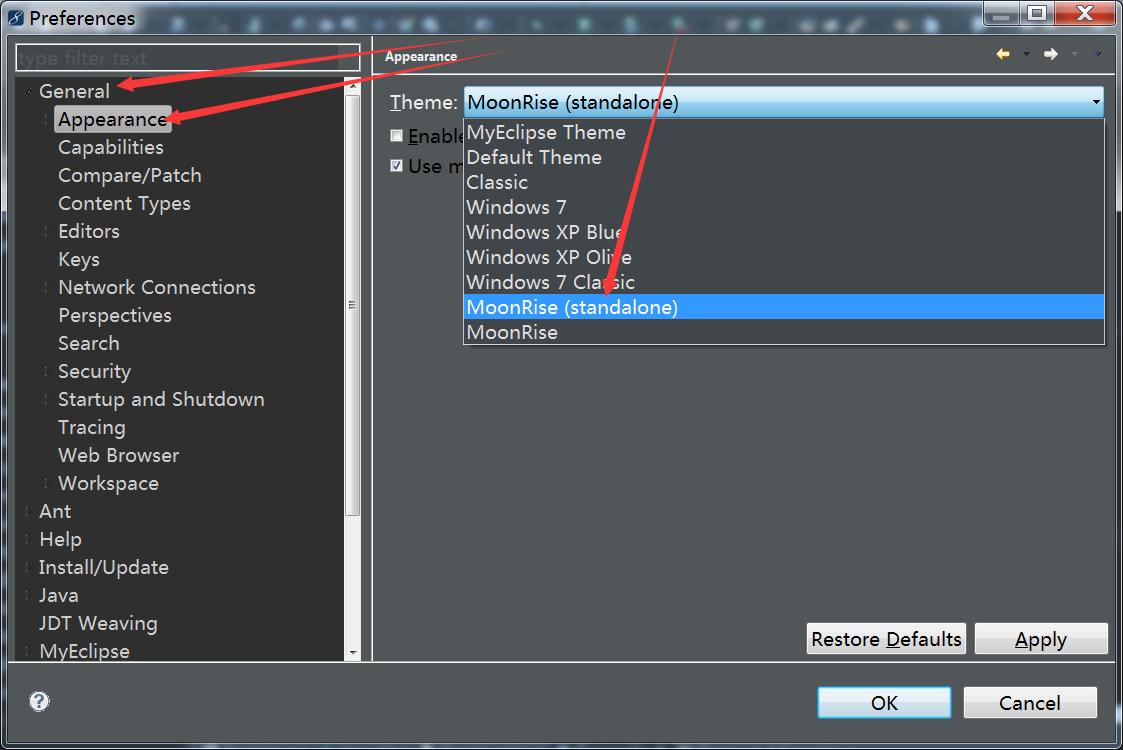
Task: Select the Ant tree item
Action: coord(55,511)
